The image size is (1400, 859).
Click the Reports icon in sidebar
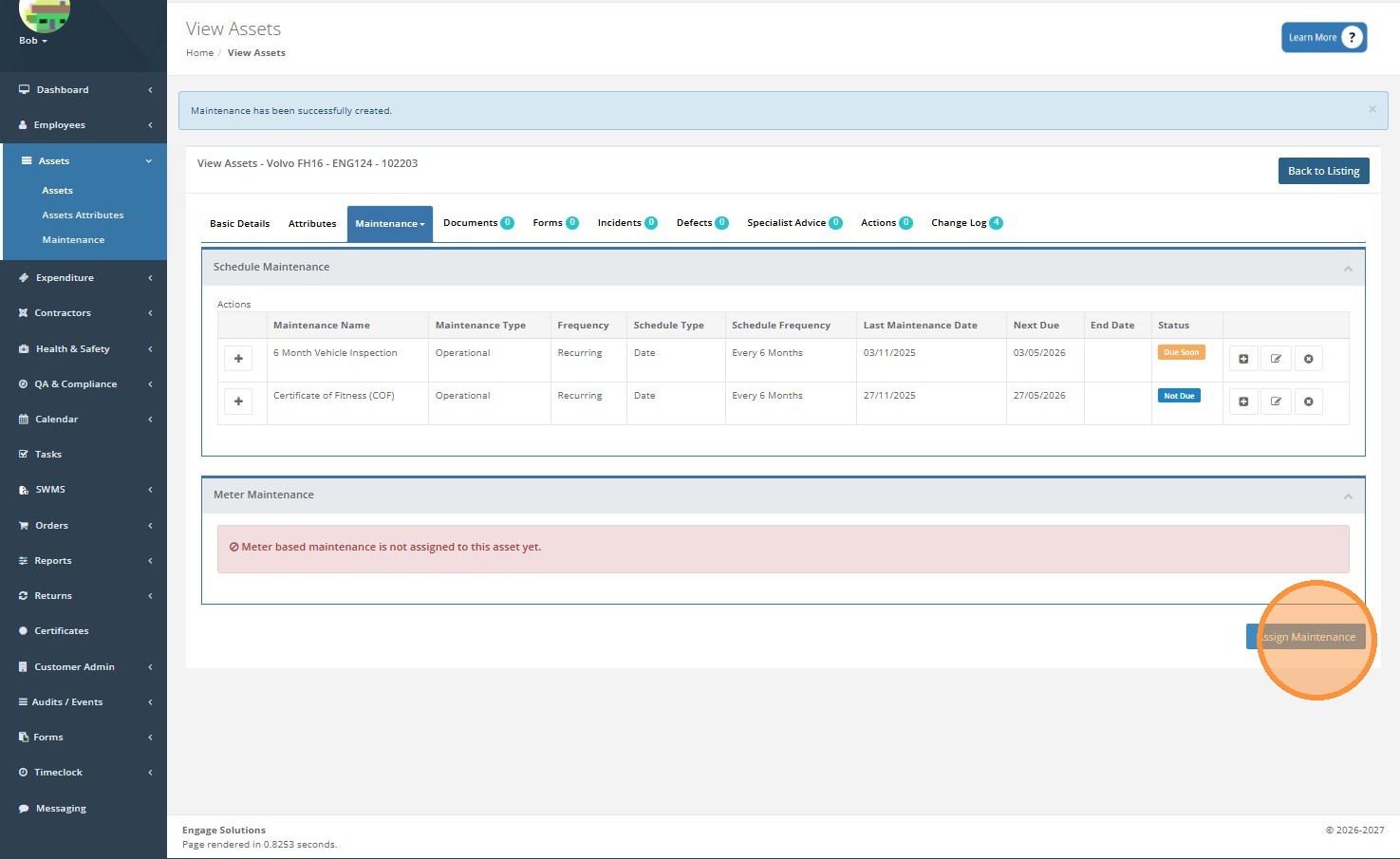(x=23, y=561)
